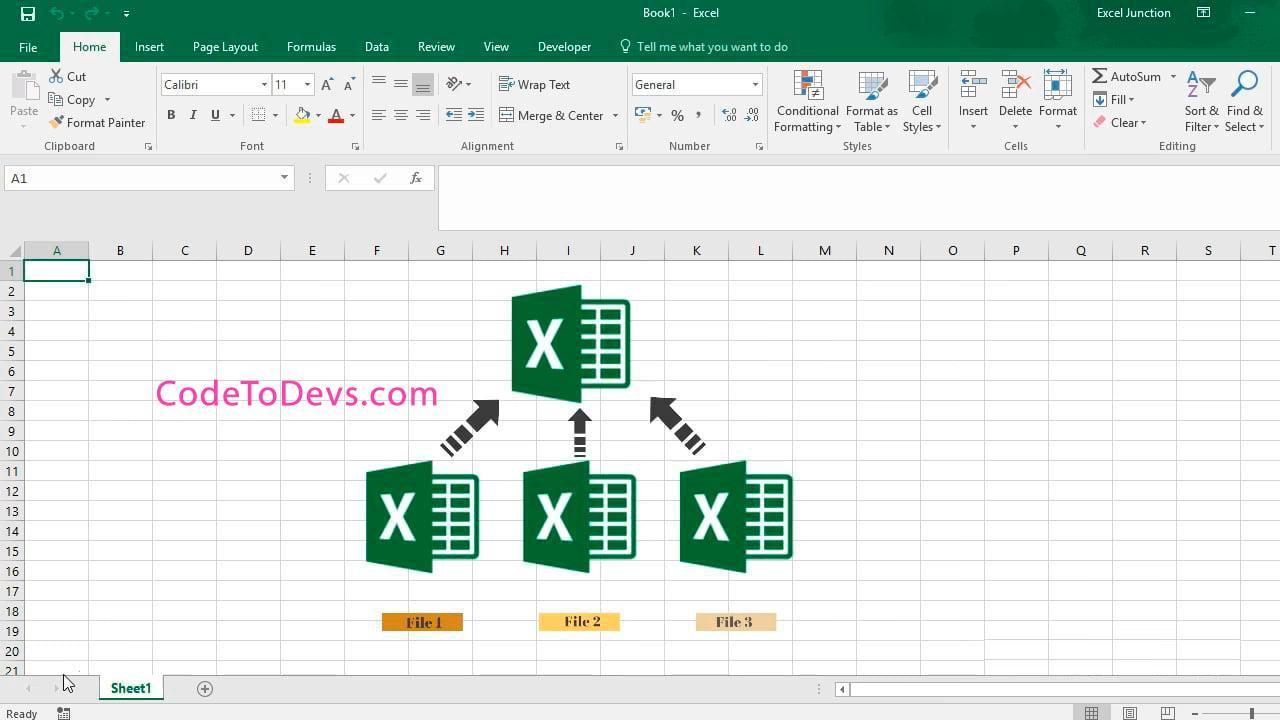Select the Sheet1 tab
The image size is (1280, 720).
[x=131, y=688]
